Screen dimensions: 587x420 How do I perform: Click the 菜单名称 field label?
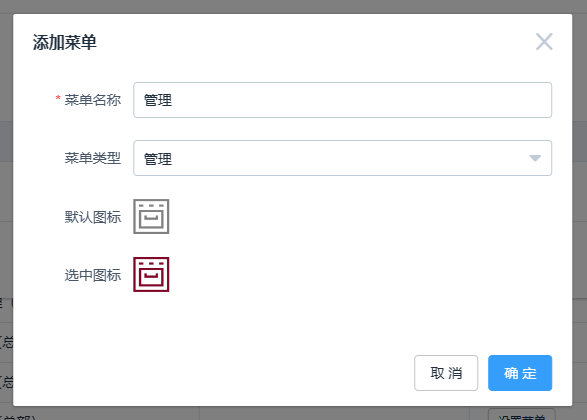pos(93,100)
